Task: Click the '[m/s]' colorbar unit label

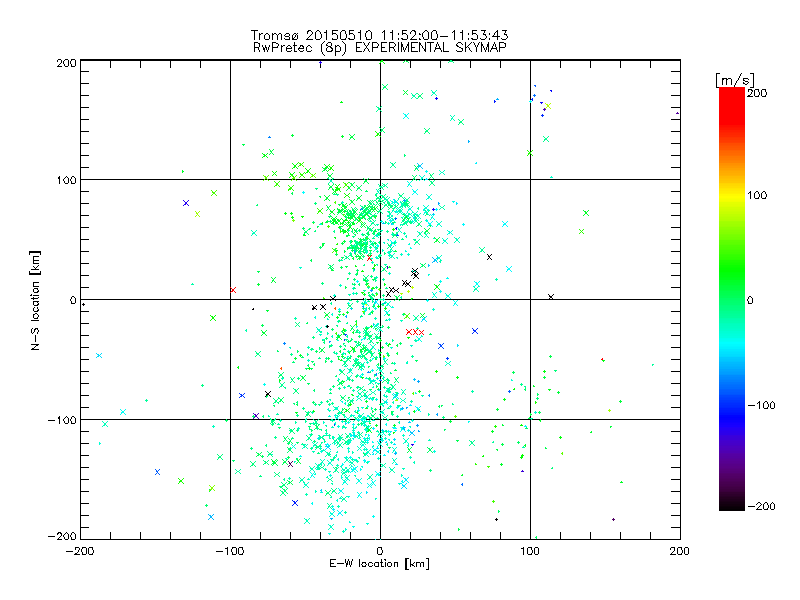Action: click(734, 80)
